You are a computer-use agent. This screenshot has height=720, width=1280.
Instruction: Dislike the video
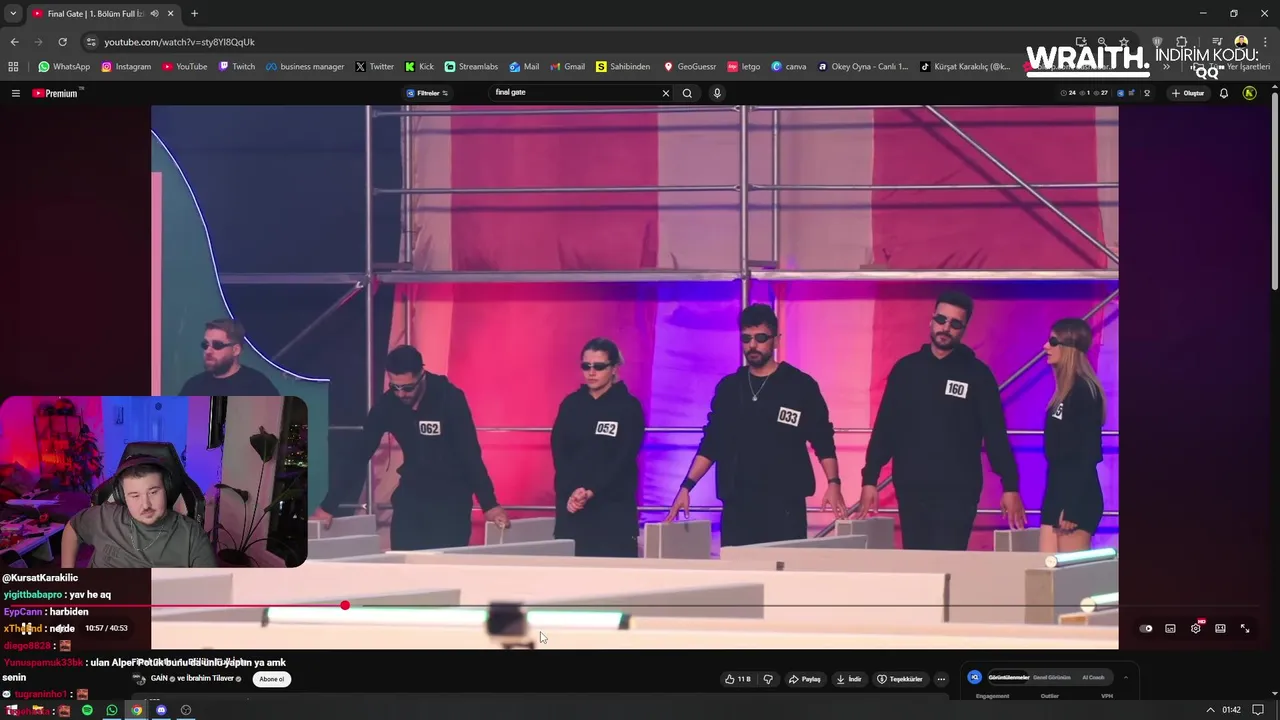point(768,679)
